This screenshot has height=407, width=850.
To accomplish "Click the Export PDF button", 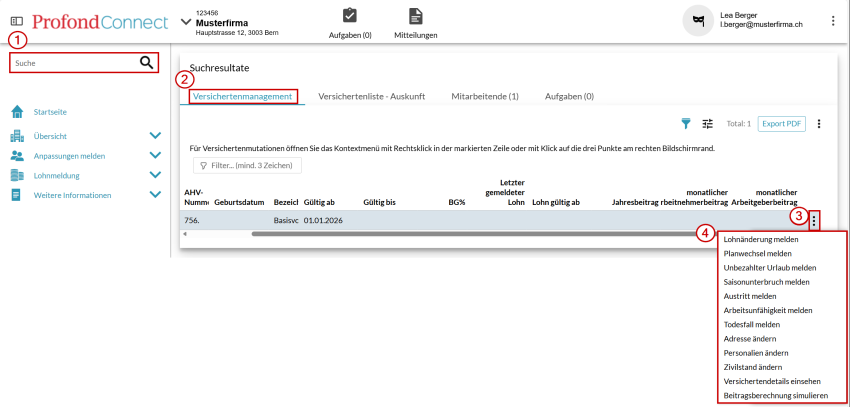I will pos(782,124).
